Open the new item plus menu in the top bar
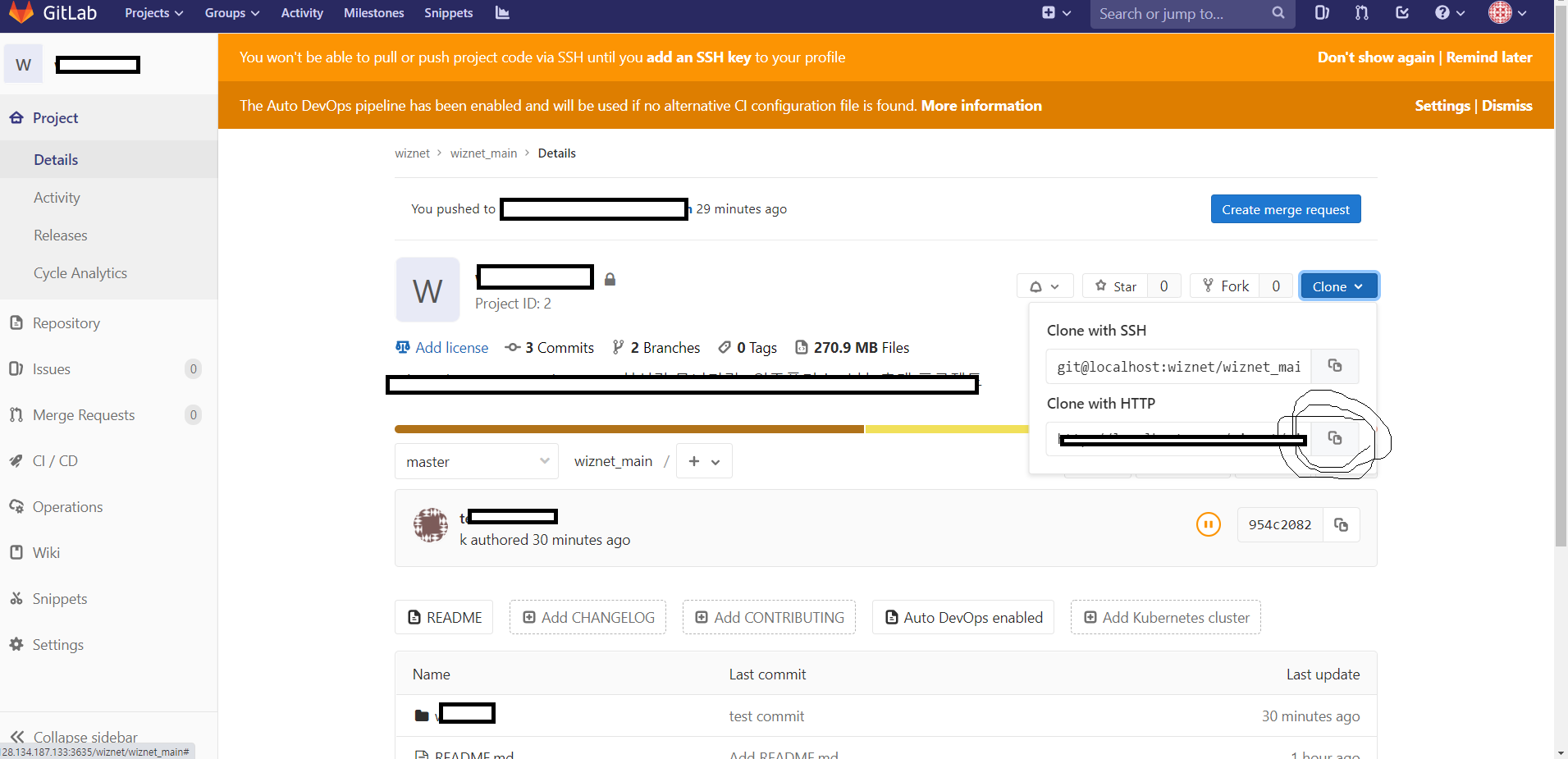This screenshot has height=759, width=1568. [1056, 13]
